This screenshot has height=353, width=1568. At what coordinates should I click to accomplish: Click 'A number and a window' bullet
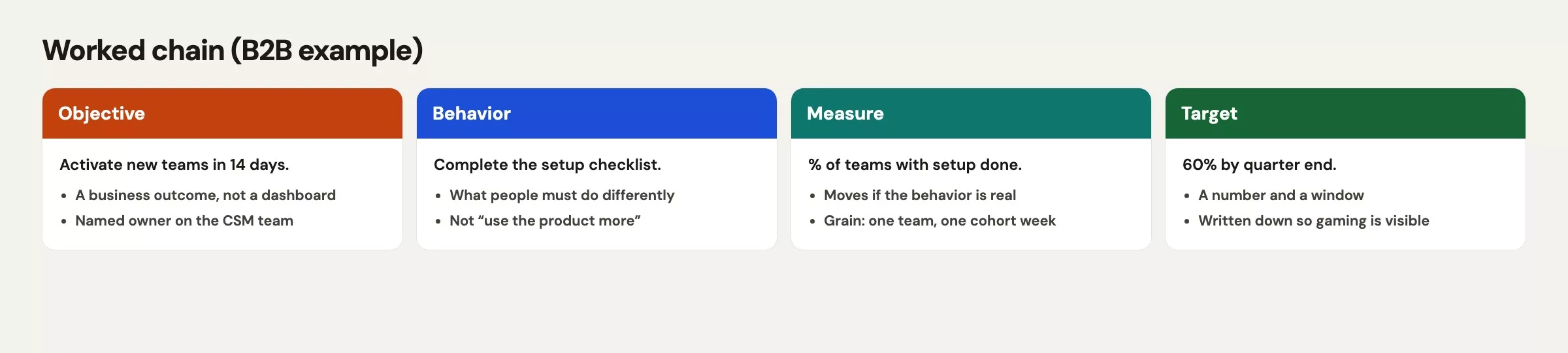tap(1281, 195)
